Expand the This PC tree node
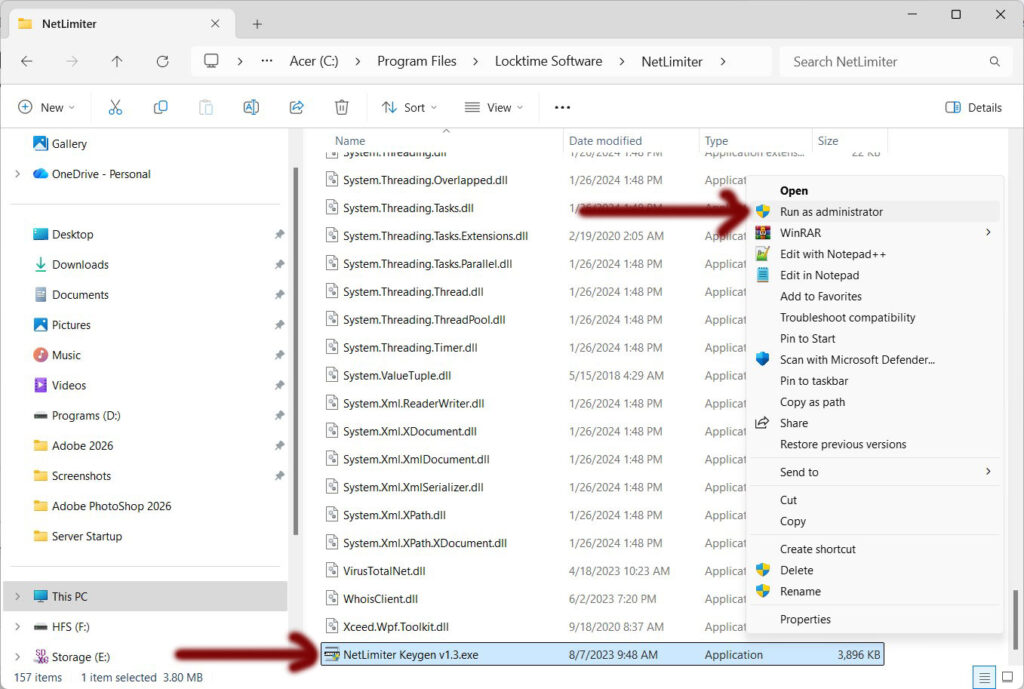This screenshot has width=1024, height=689. [x=17, y=596]
